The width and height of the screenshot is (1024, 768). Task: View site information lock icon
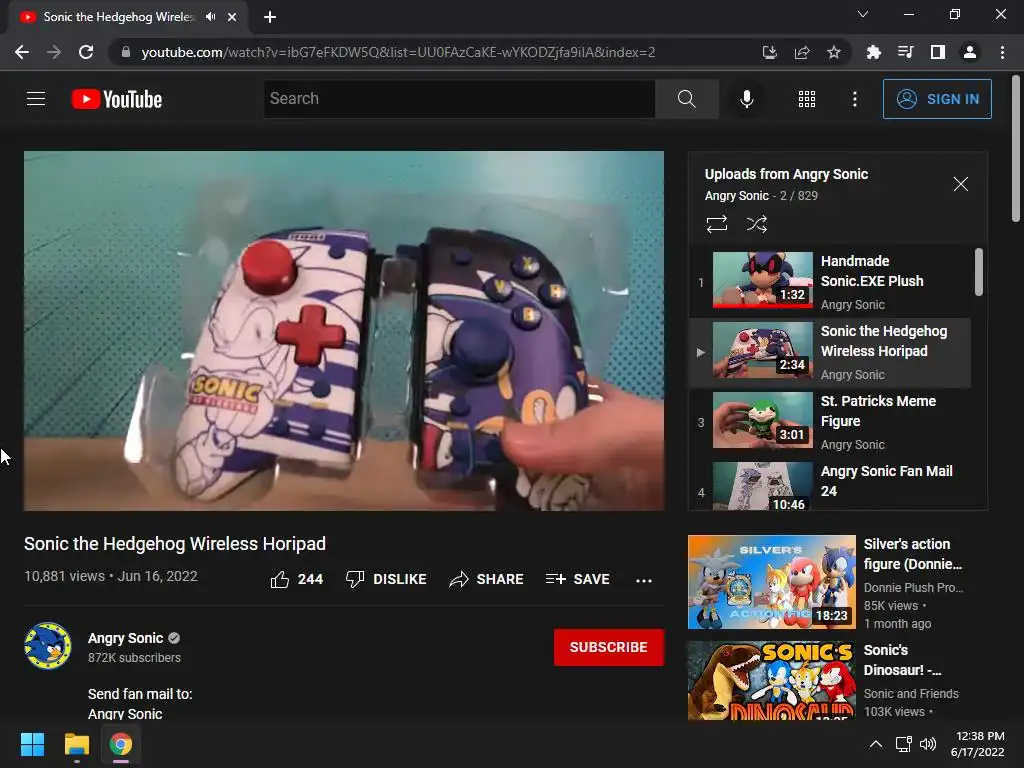[x=125, y=52]
